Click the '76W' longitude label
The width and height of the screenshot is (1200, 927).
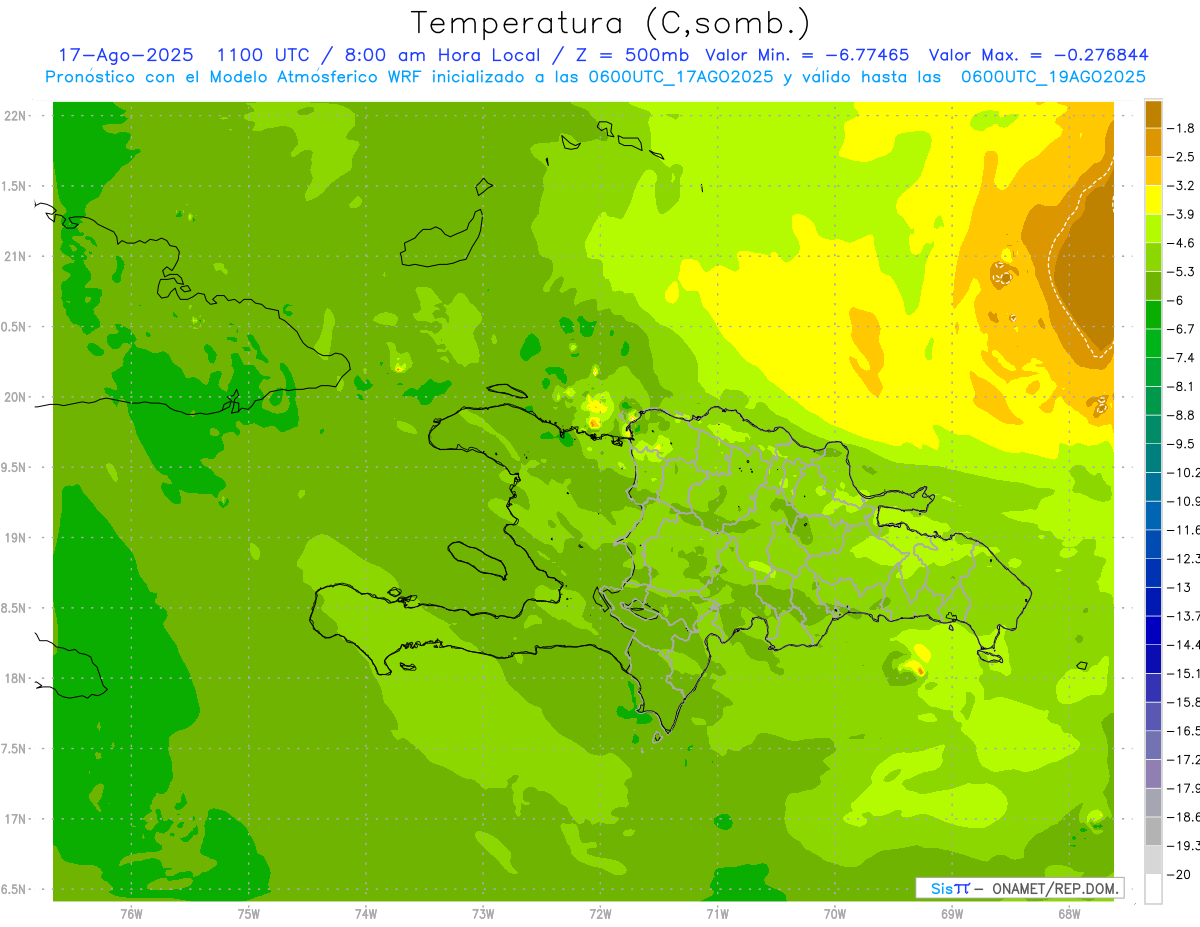point(131,912)
